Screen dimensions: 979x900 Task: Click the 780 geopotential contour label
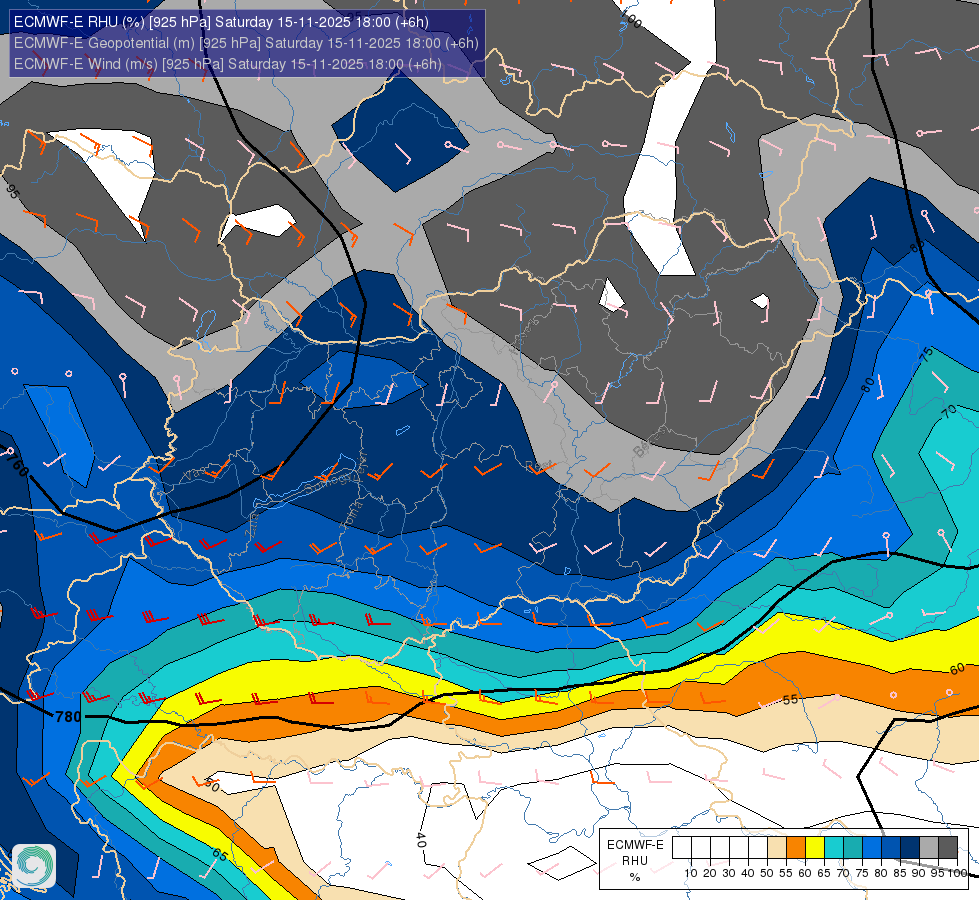(x=68, y=716)
